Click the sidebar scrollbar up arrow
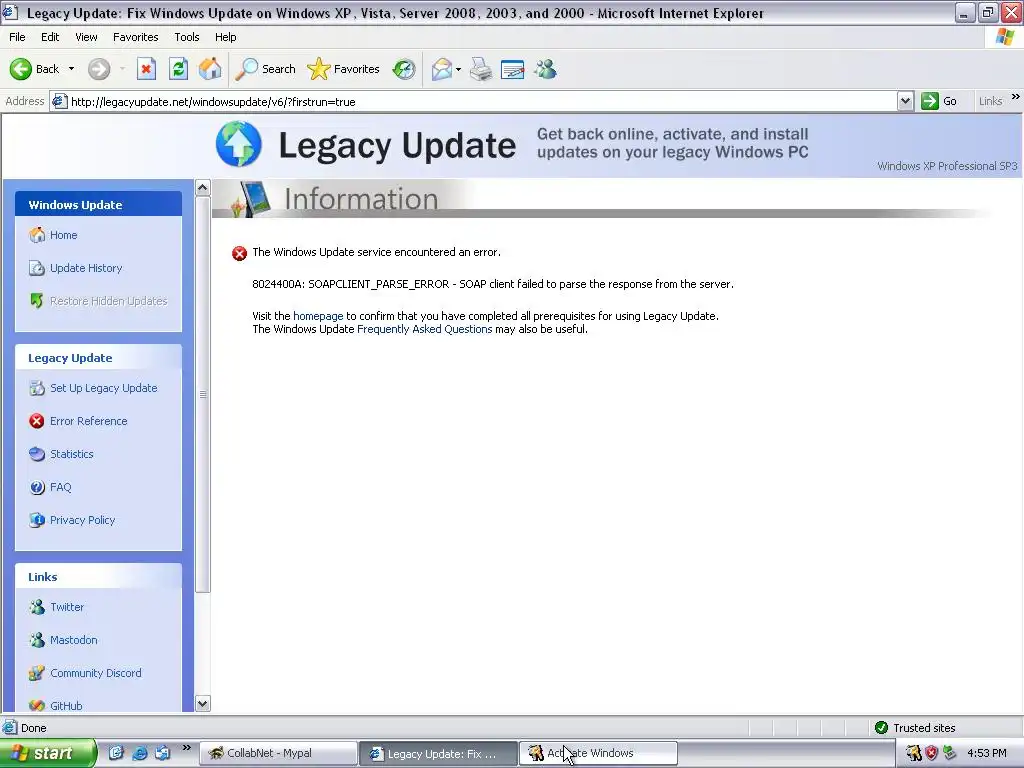 [202, 187]
